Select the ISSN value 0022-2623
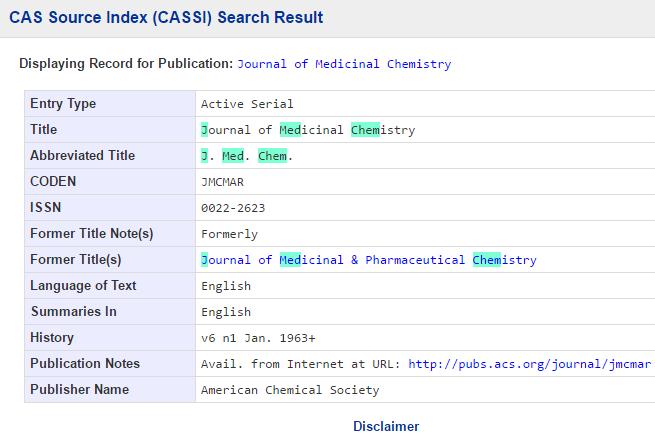The height and width of the screenshot is (439, 655). point(233,208)
